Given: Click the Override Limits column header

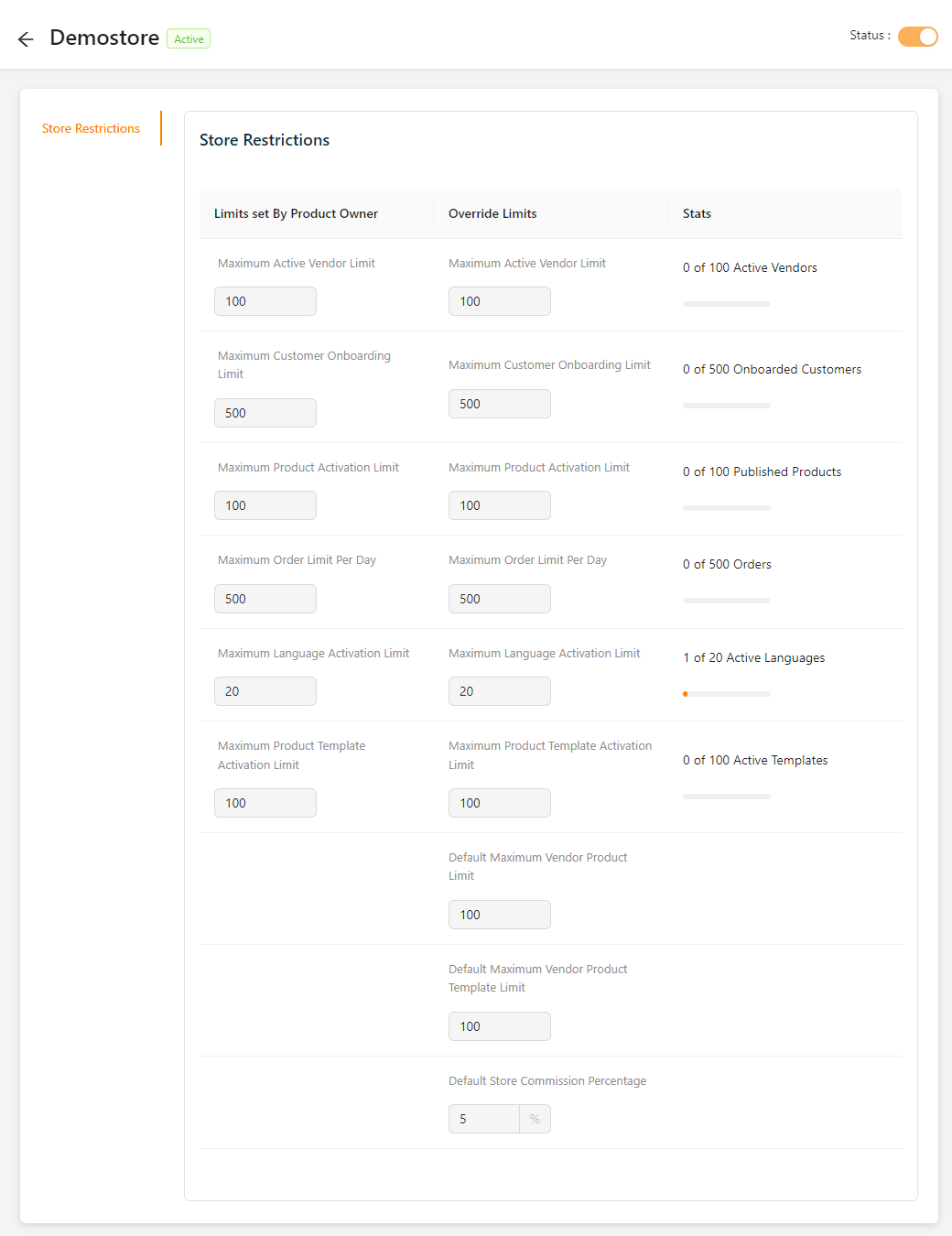Looking at the screenshot, I should click(492, 213).
